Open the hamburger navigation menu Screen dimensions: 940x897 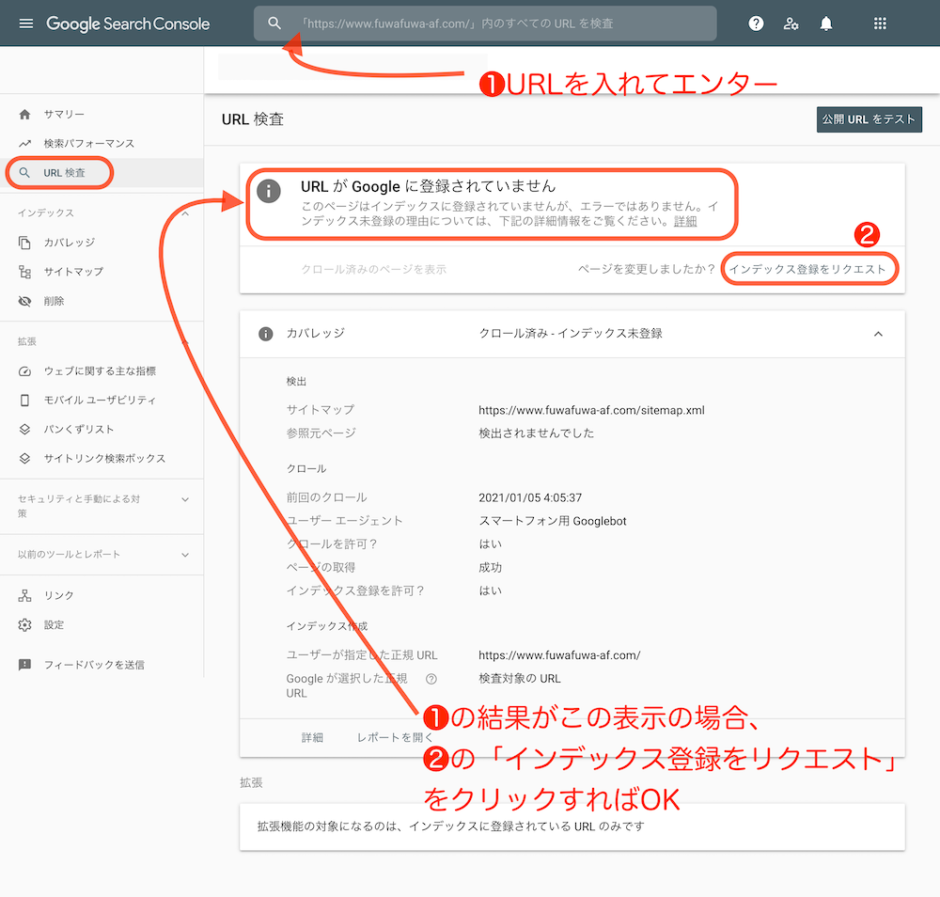coord(26,23)
